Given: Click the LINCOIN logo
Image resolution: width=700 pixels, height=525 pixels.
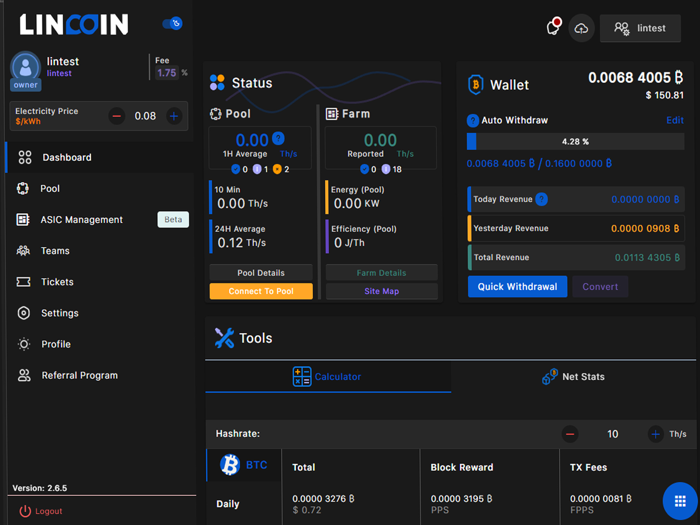Looking at the screenshot, I should (74, 24).
